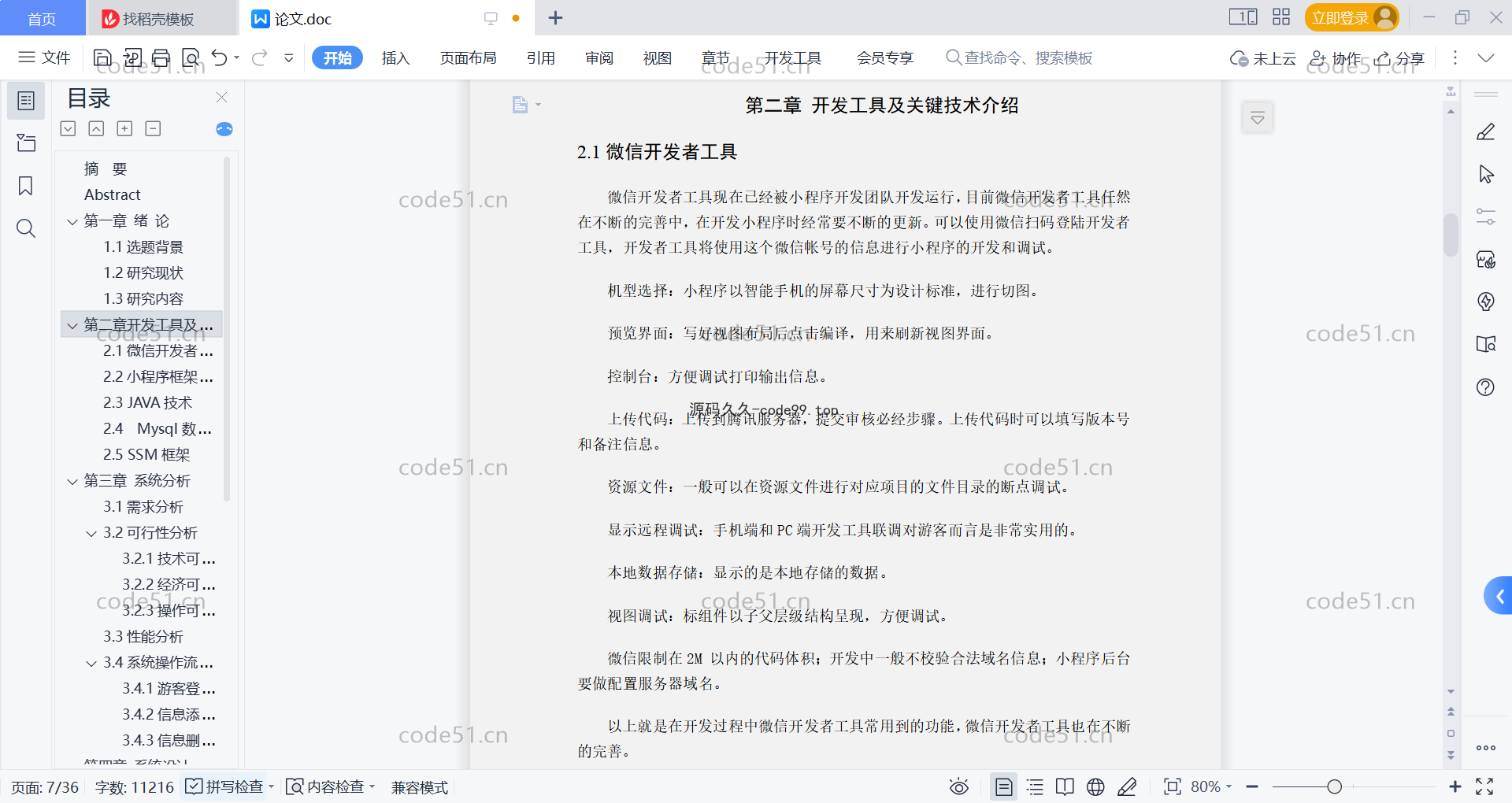Click the pen edit icon in right sidebar
This screenshot has width=1512, height=803.
[x=1485, y=131]
